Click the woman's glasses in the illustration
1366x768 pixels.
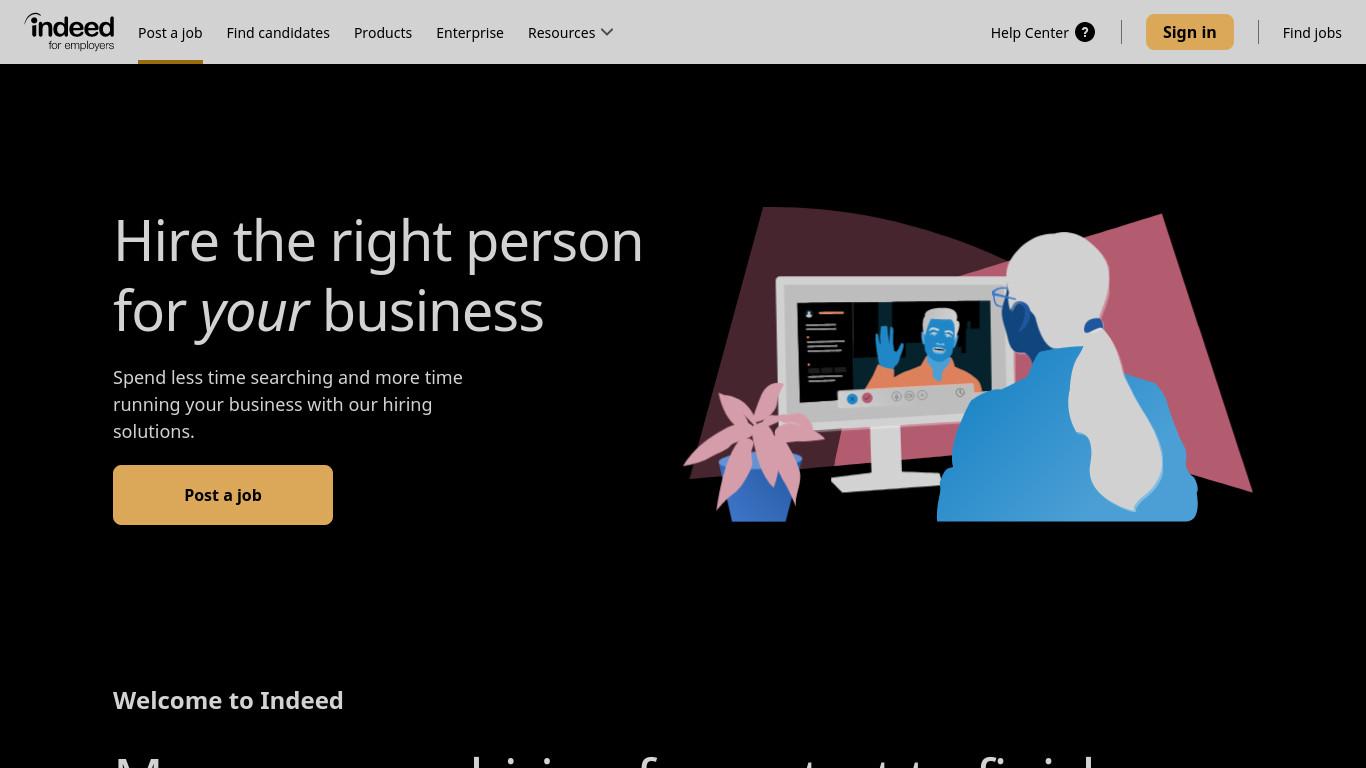[x=1003, y=297]
